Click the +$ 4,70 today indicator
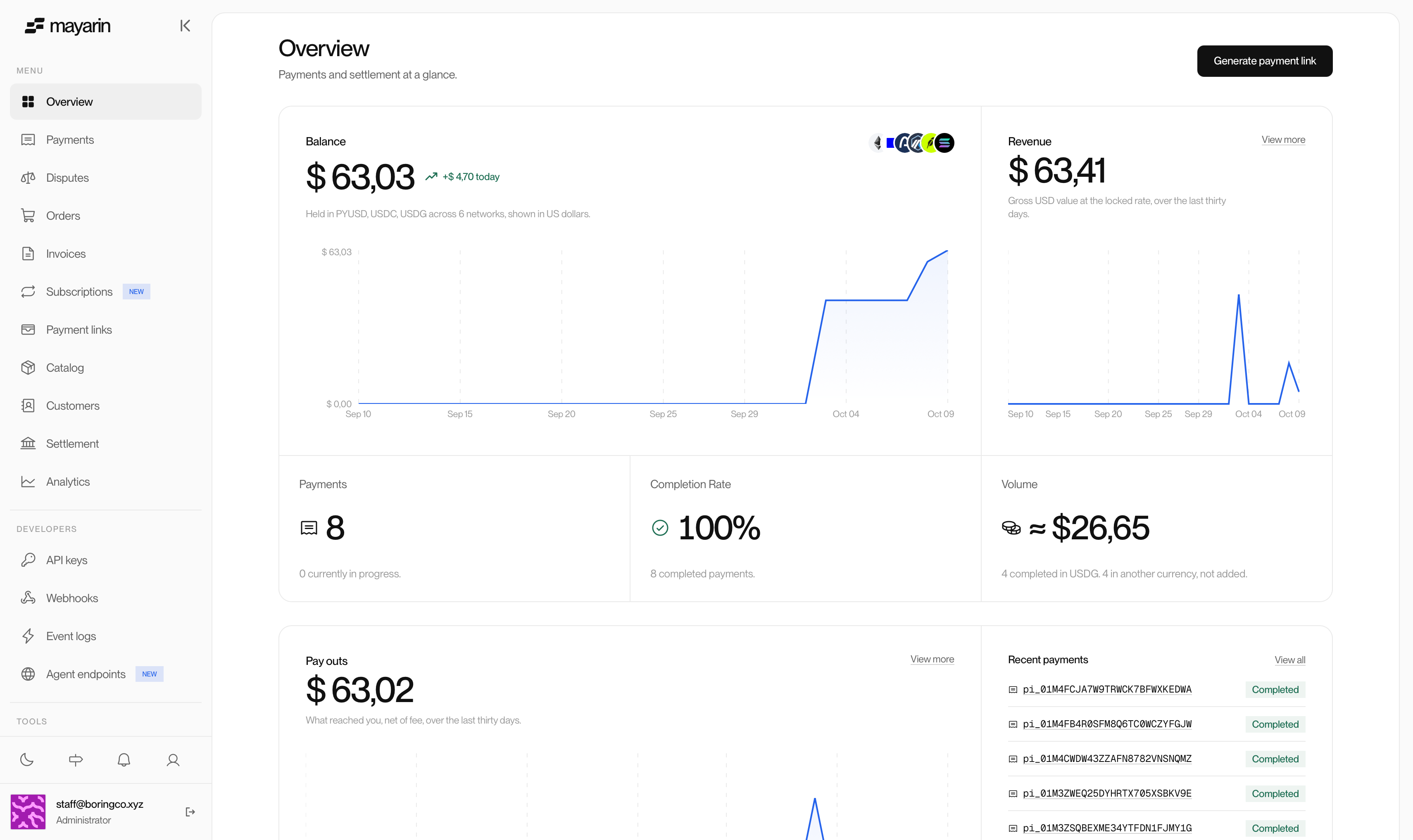This screenshot has height=840, width=1413. (x=462, y=177)
